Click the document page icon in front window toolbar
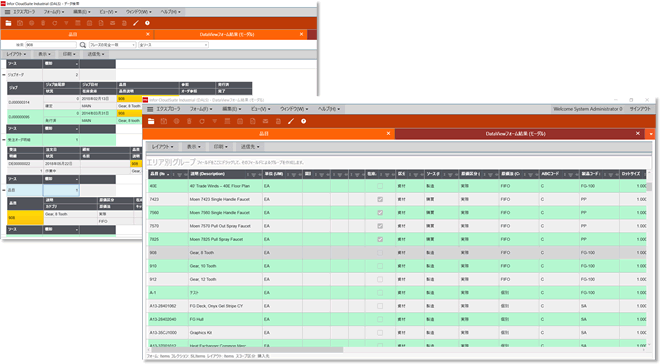 [x=253, y=121]
